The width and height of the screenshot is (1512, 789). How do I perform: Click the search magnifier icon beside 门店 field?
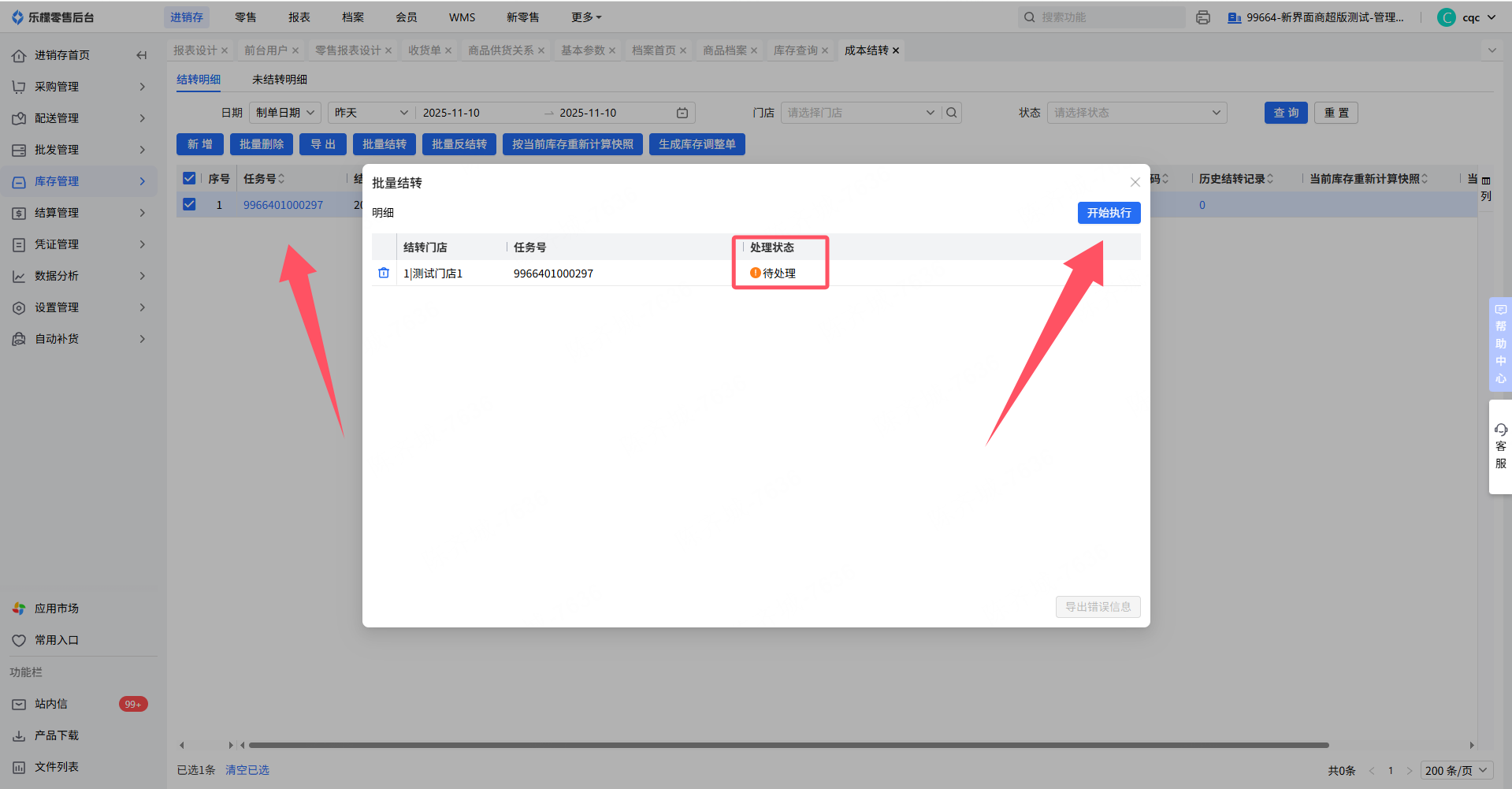952,113
